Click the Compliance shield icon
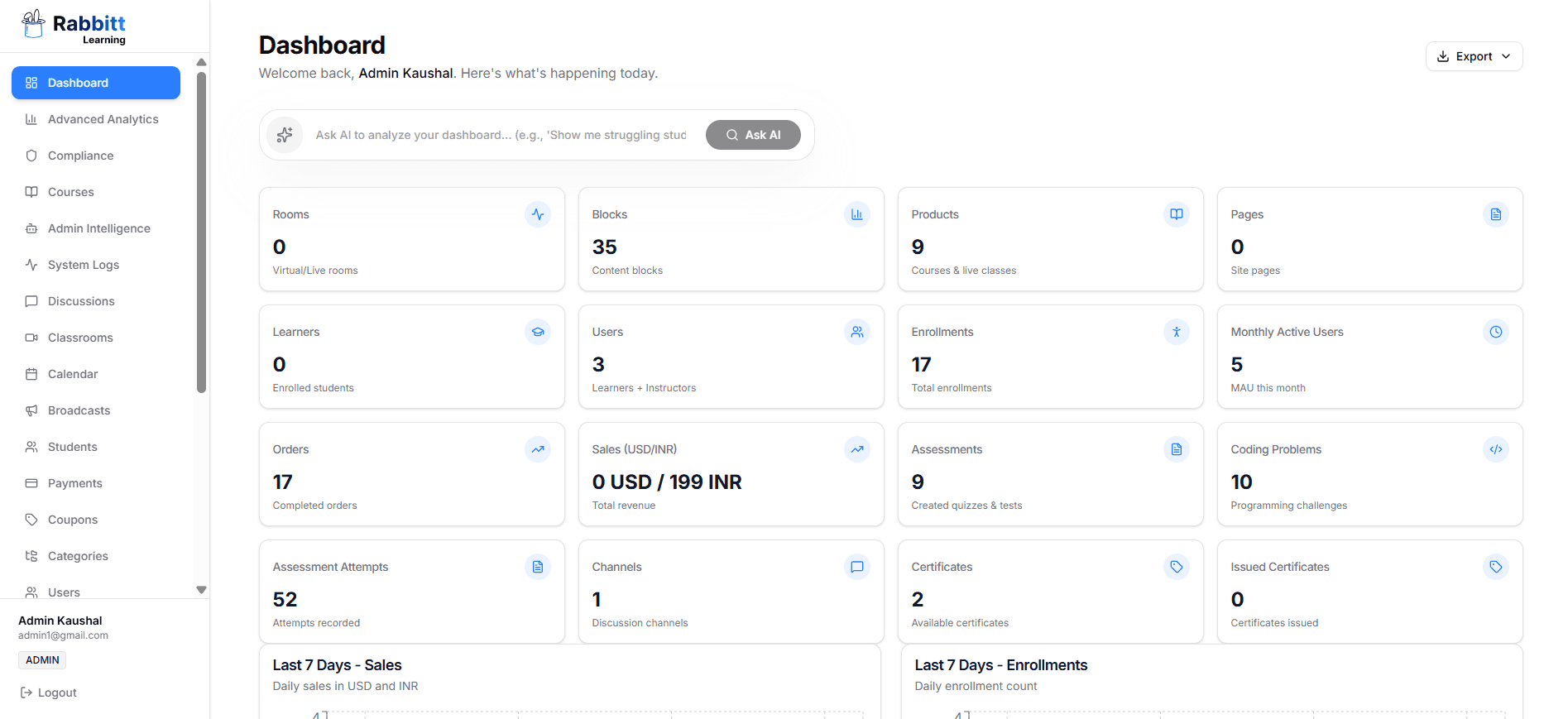This screenshot has height=719, width=1568. (x=31, y=156)
